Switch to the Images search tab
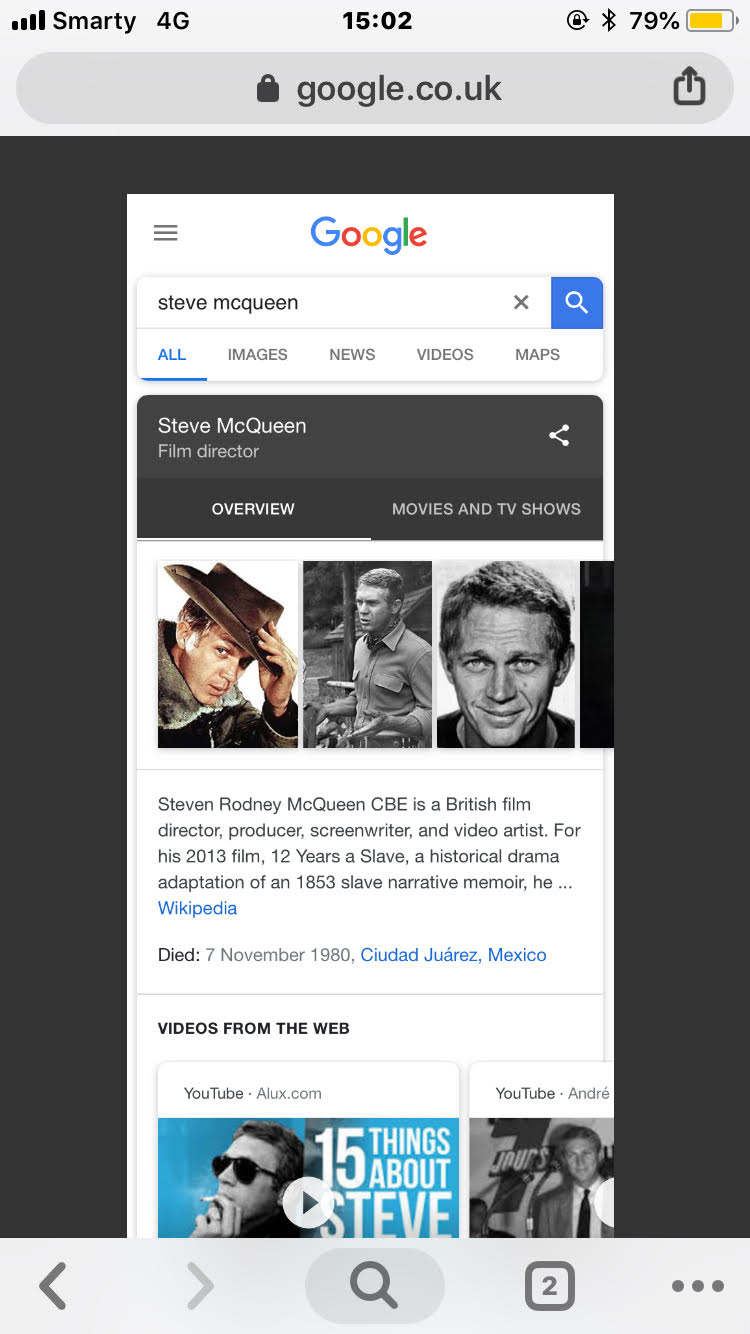Image resolution: width=750 pixels, height=1334 pixels. [x=257, y=355]
